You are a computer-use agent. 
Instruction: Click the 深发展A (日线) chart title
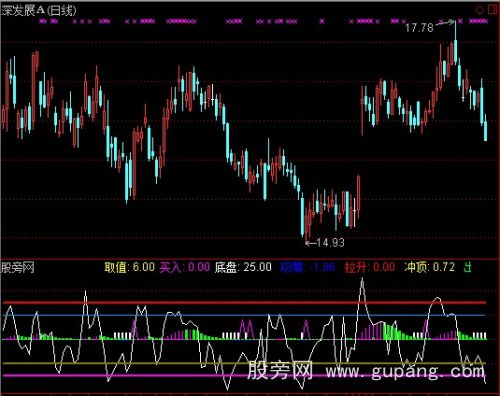pyautogui.click(x=39, y=10)
